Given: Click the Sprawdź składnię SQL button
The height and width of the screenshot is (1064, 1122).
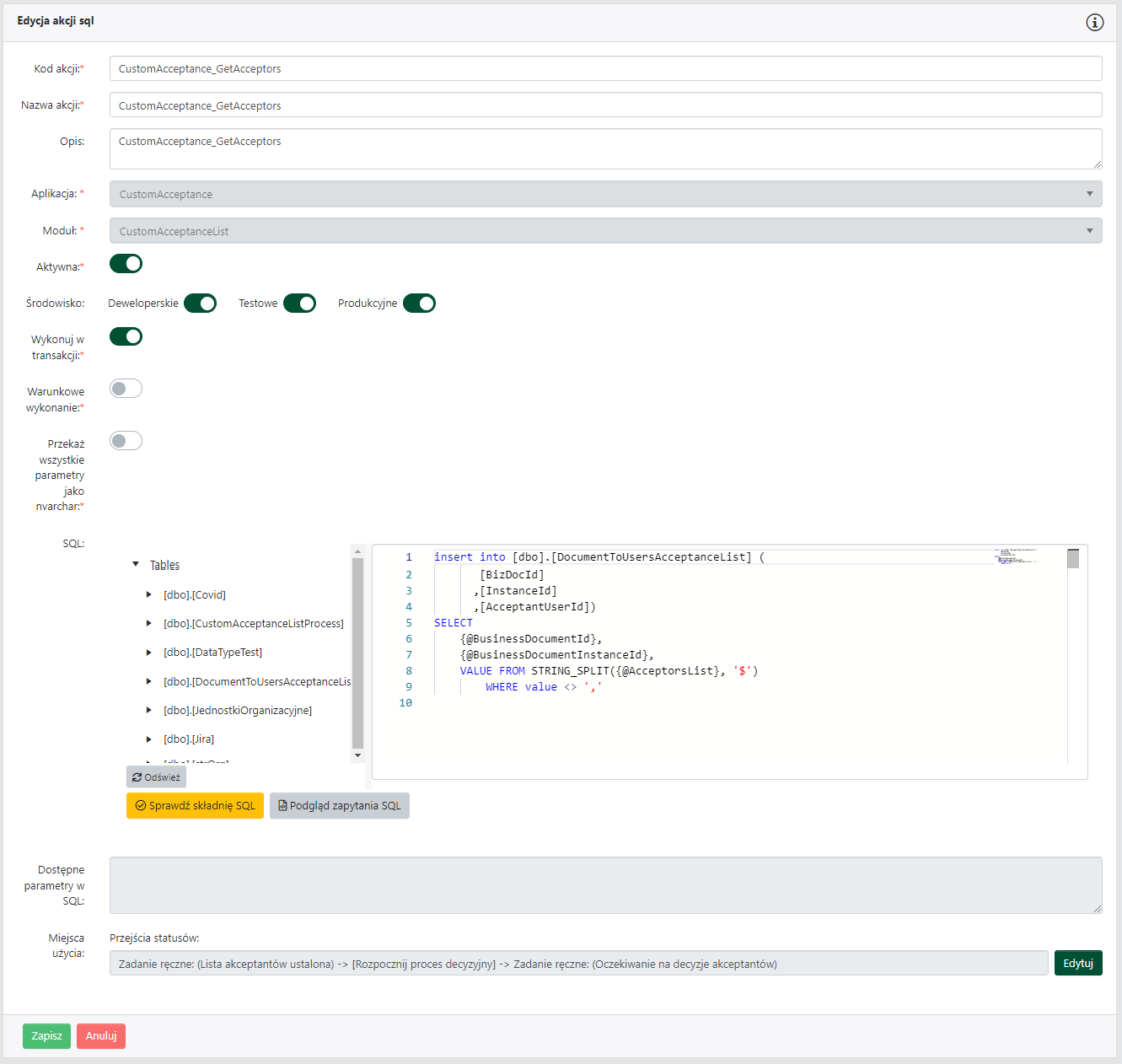Looking at the screenshot, I should [x=195, y=805].
